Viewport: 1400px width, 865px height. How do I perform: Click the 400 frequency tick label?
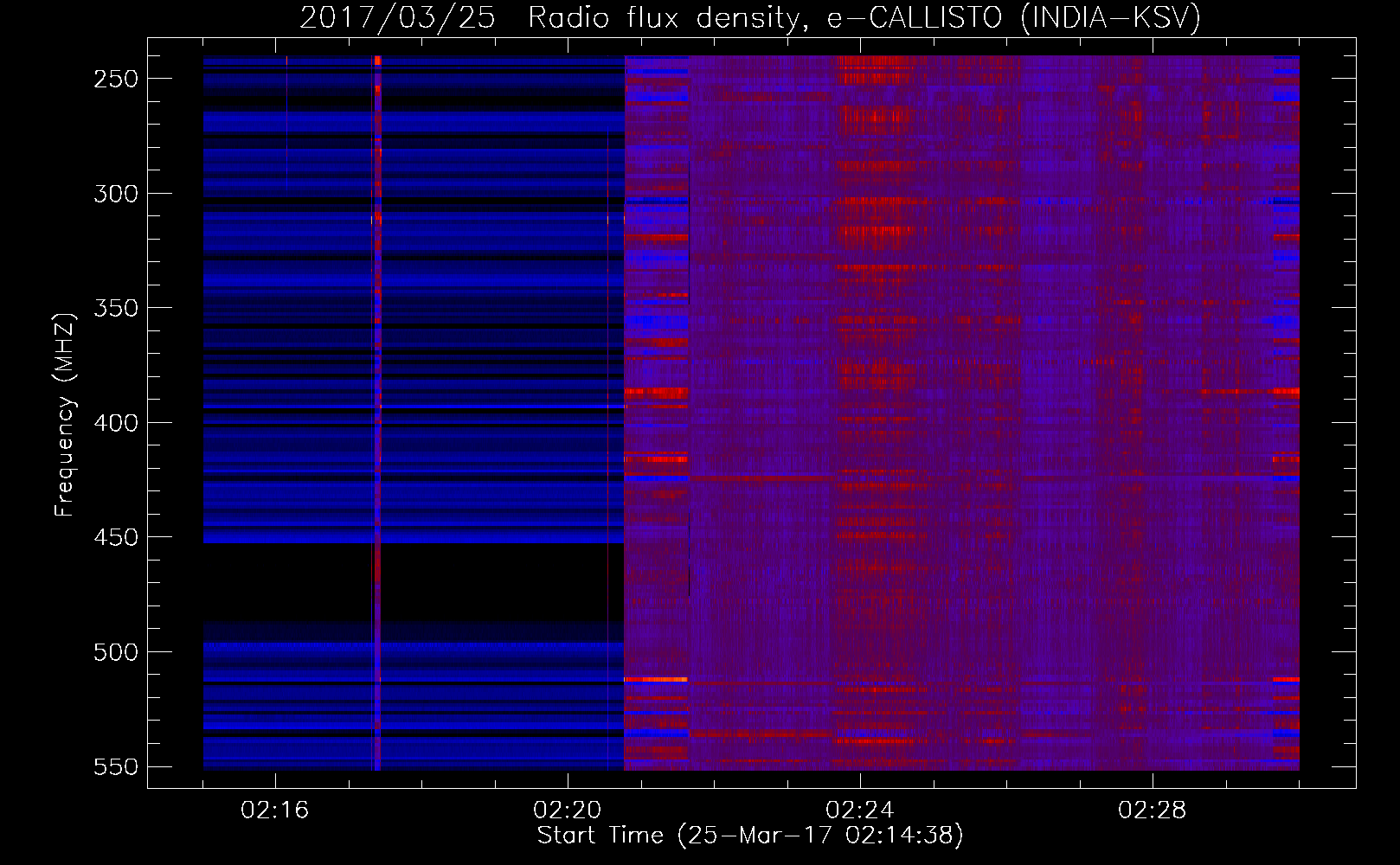pos(116,423)
